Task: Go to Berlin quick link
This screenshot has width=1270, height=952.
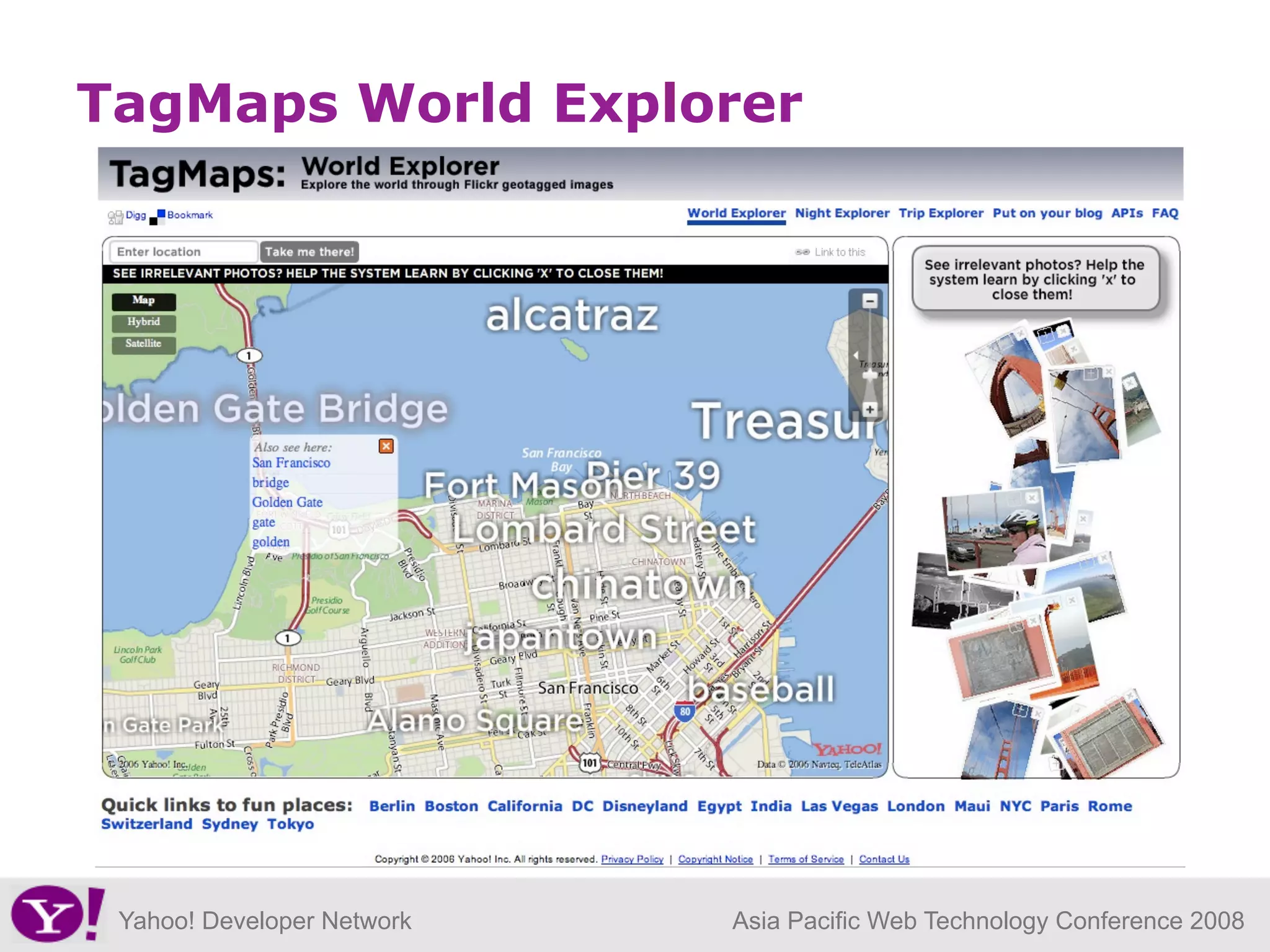Action: [x=392, y=806]
